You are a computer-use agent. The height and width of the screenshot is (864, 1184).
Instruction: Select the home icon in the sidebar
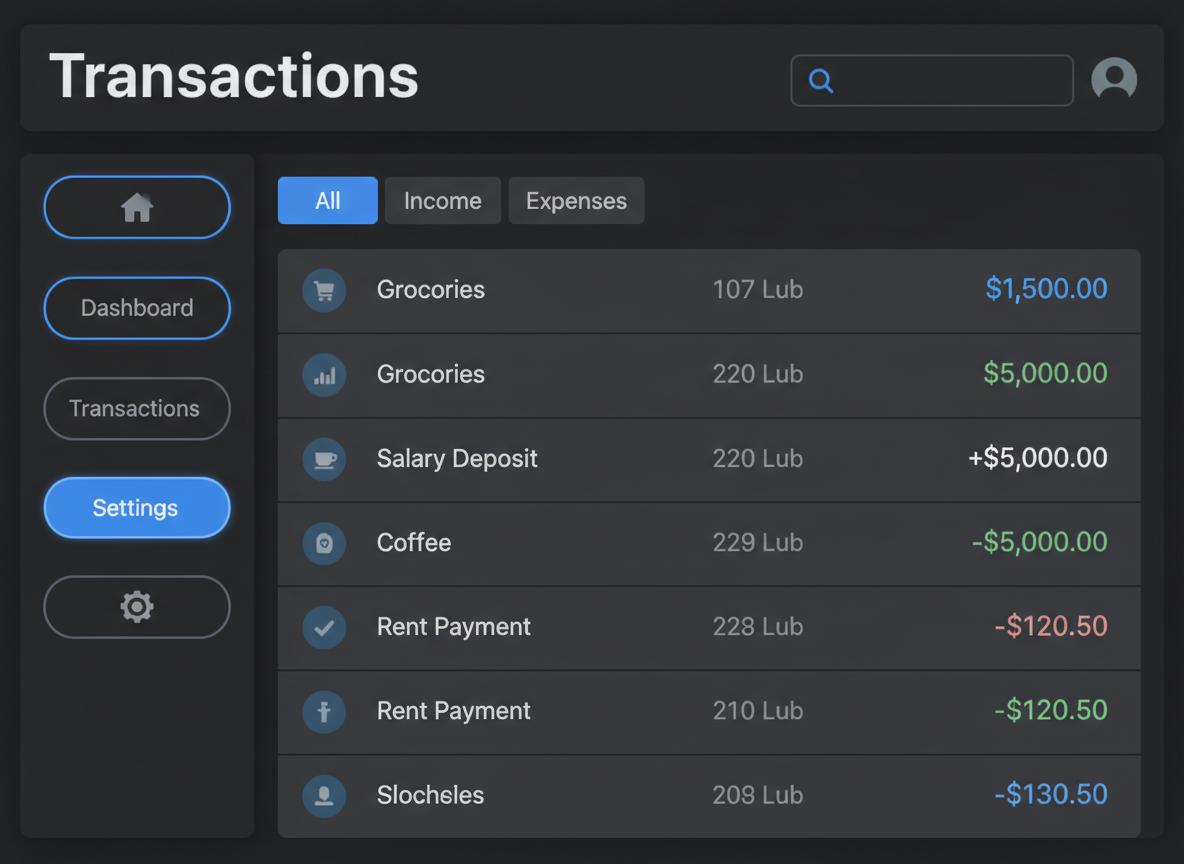[x=137, y=207]
